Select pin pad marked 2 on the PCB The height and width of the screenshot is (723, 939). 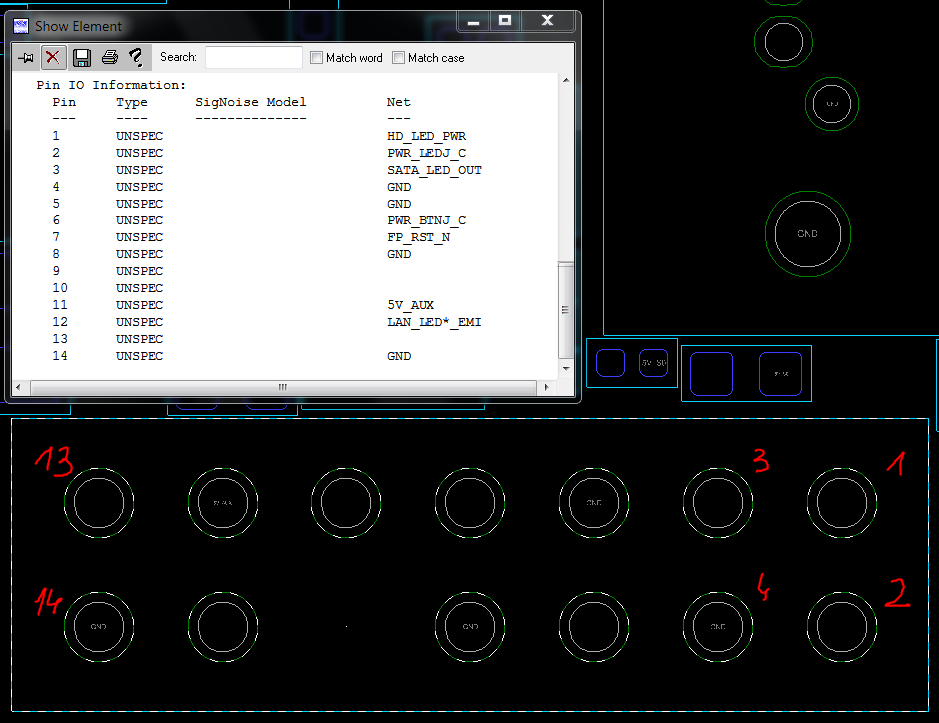click(x=841, y=627)
